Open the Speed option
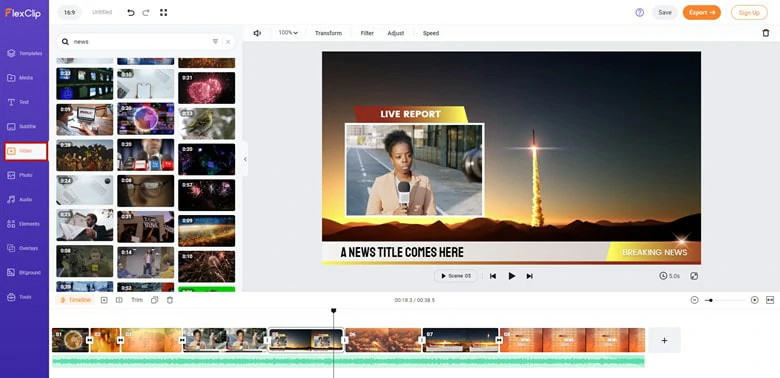 tap(431, 33)
